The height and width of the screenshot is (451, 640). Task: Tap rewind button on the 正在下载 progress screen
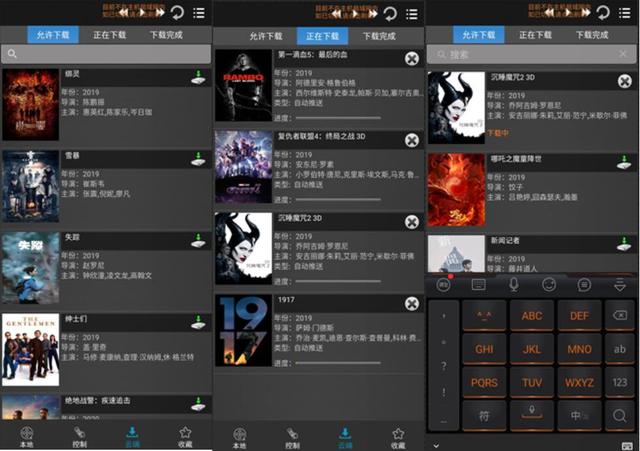[x=336, y=14]
